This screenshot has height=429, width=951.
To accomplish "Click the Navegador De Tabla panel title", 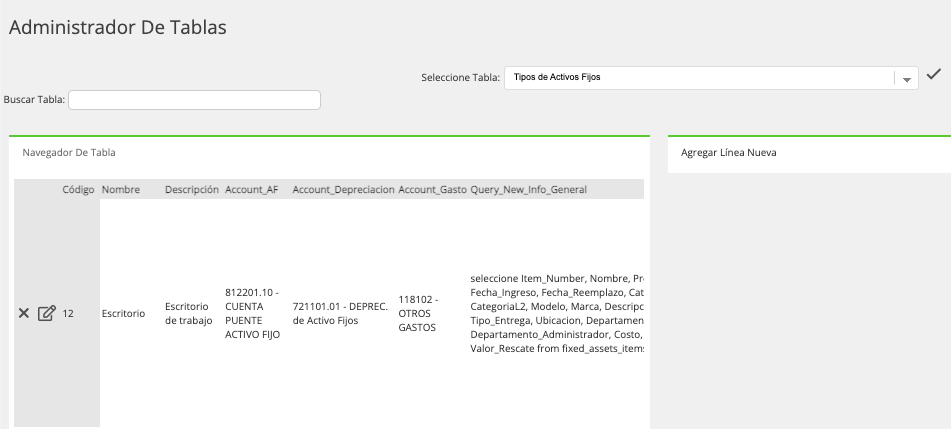I will [x=69, y=152].
